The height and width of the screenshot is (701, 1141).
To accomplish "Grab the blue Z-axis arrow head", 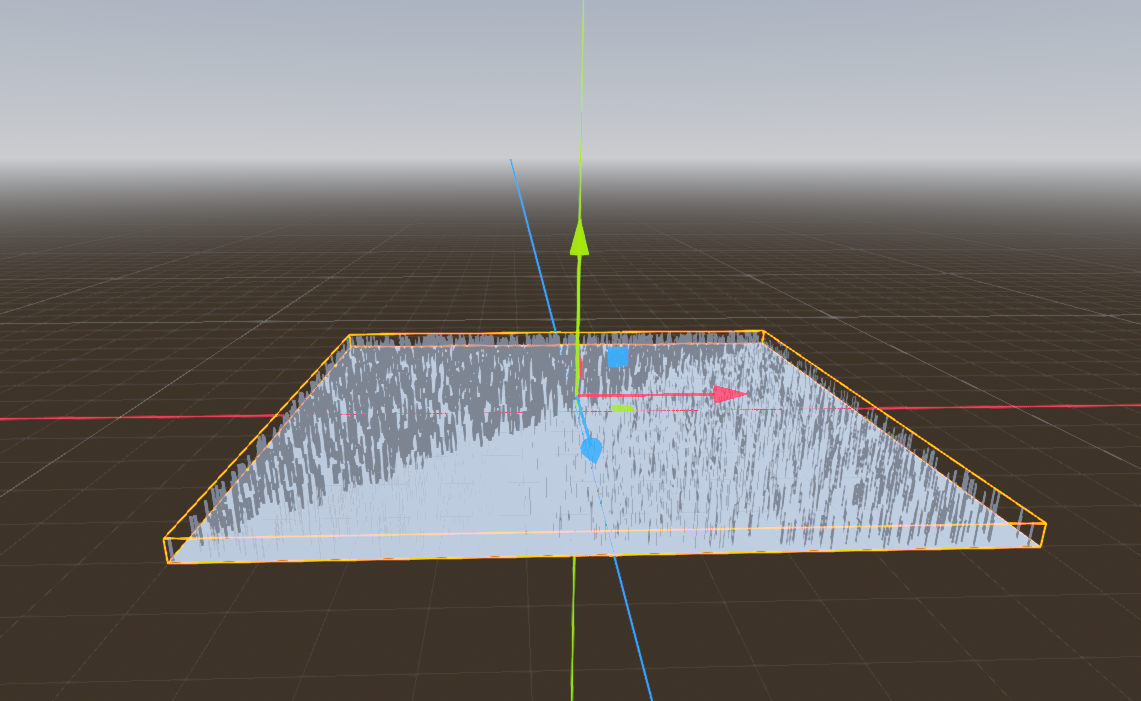I will (592, 450).
